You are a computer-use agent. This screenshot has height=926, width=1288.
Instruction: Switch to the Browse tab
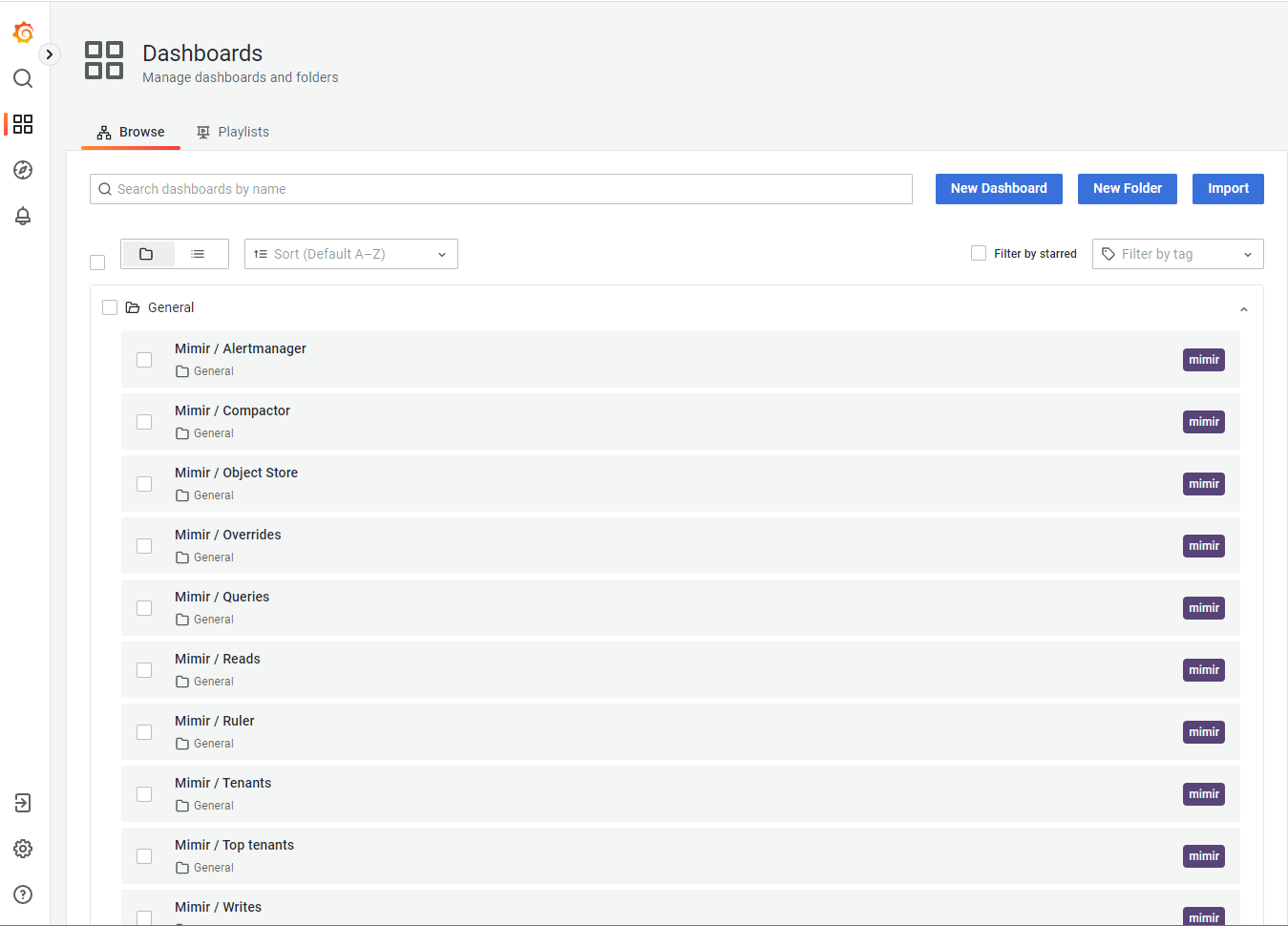pos(131,132)
